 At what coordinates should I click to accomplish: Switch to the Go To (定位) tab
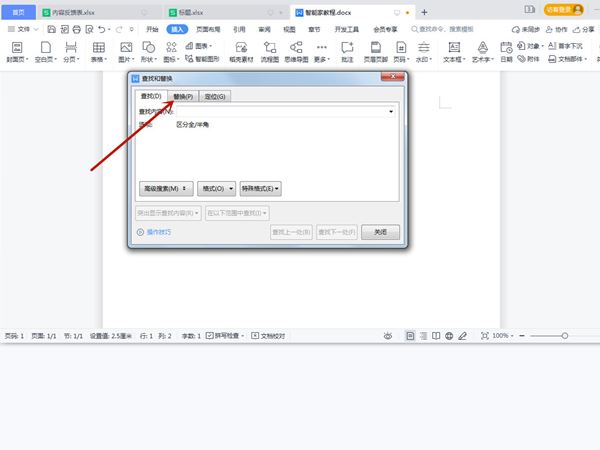215,96
